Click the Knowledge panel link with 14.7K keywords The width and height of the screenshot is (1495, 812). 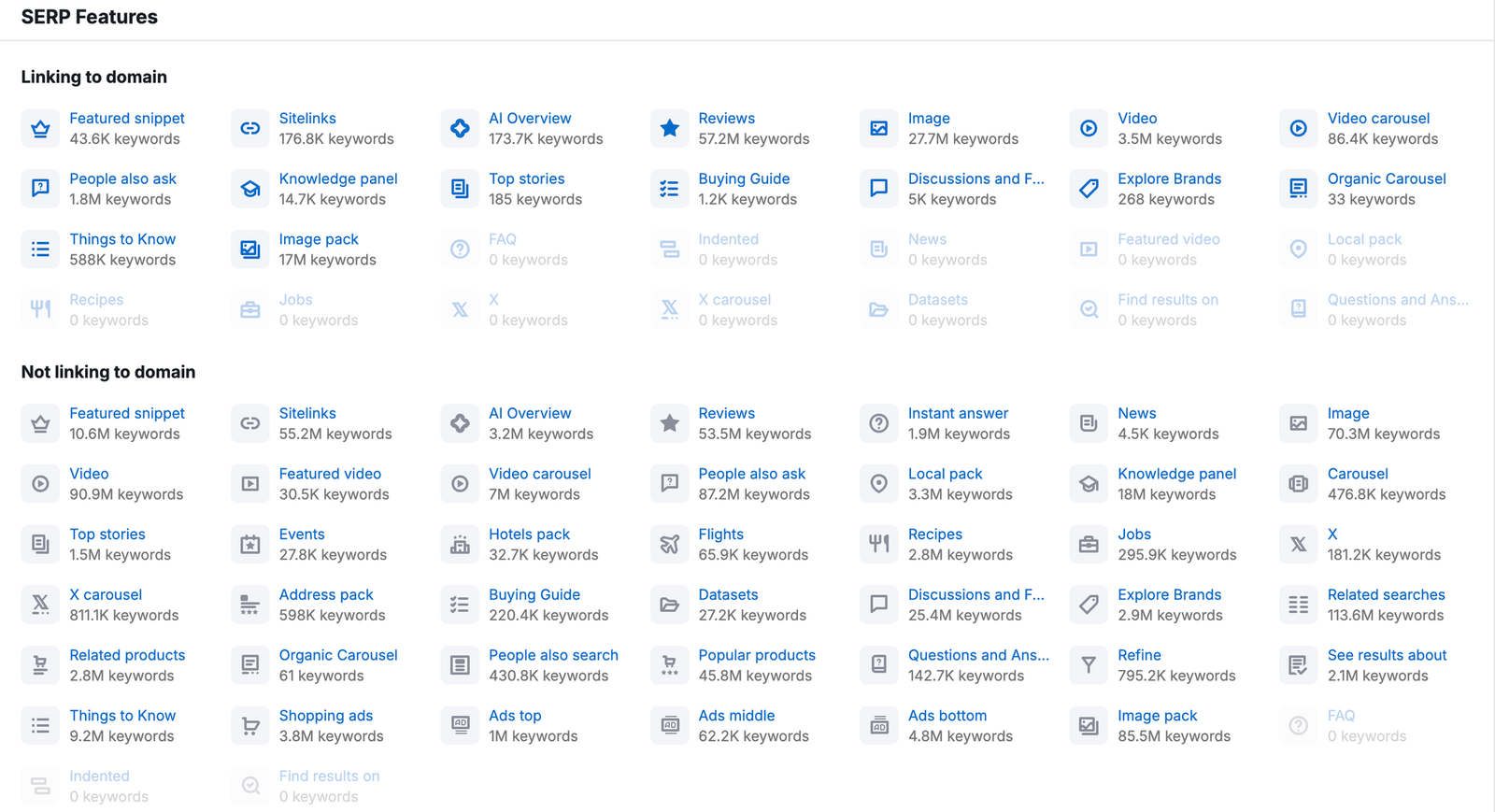point(337,178)
